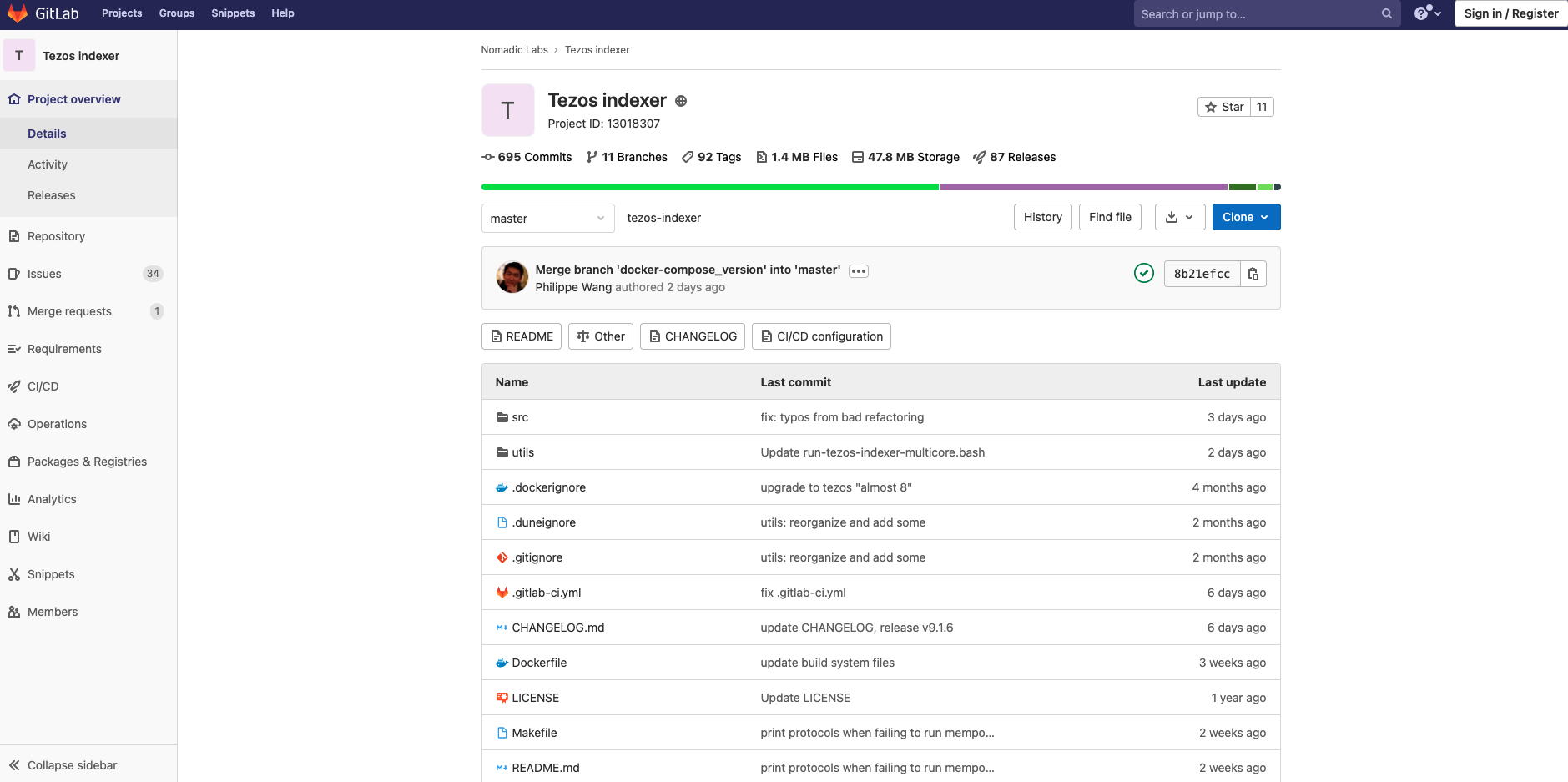Image resolution: width=1568 pixels, height=782 pixels.
Task: Star the Tezos indexer project
Action: [x=1224, y=107]
